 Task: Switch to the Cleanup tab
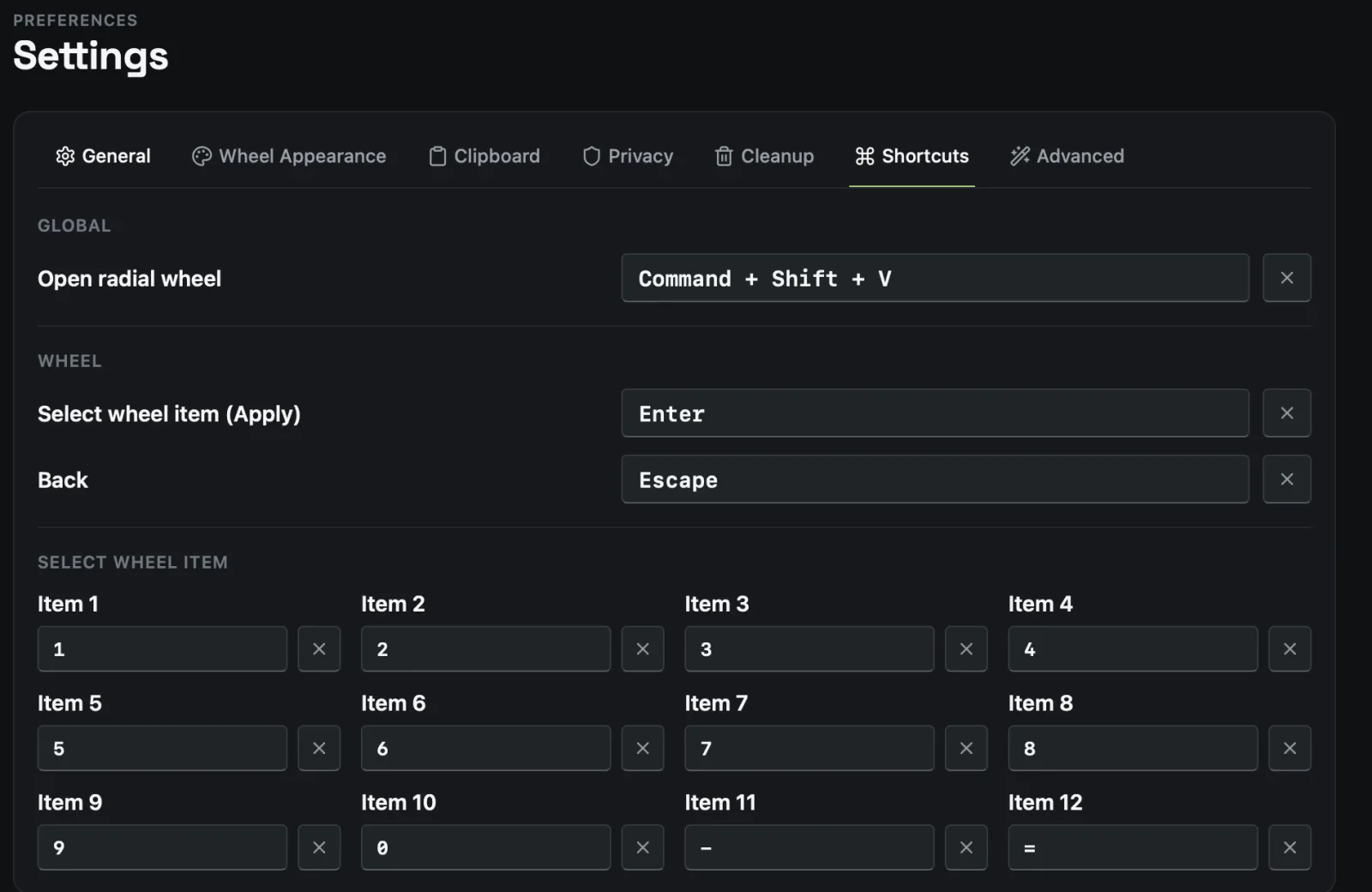(764, 156)
